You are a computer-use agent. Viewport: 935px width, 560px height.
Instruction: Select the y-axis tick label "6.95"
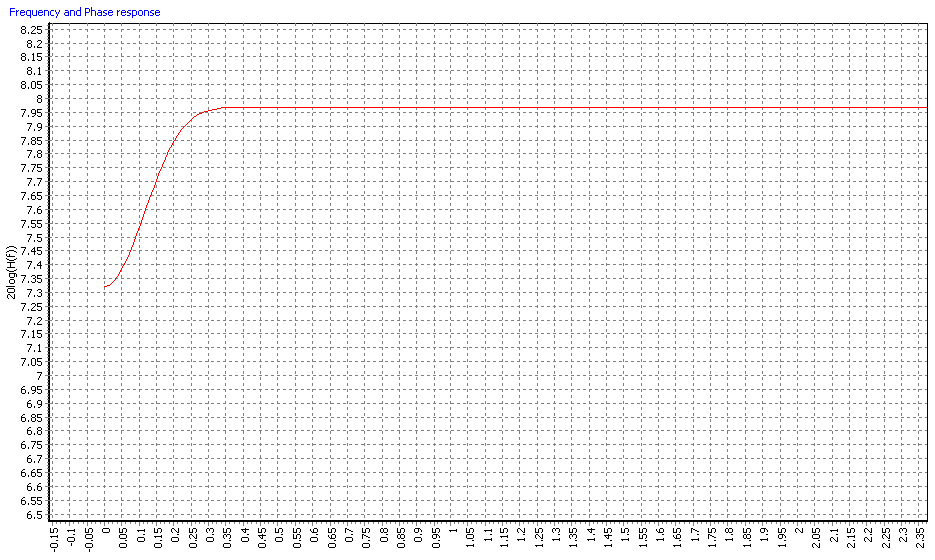tap(31, 390)
